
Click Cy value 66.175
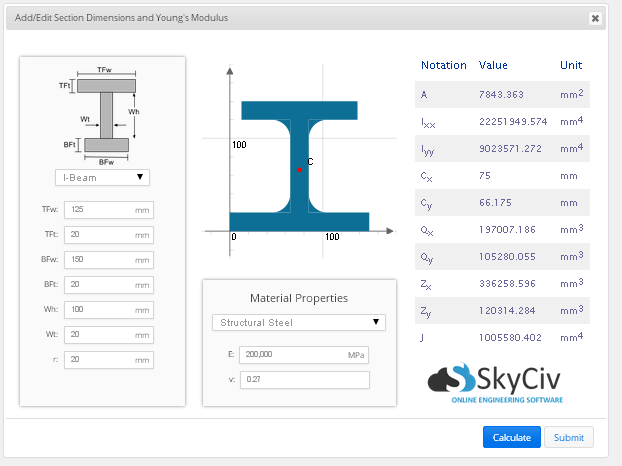495,203
